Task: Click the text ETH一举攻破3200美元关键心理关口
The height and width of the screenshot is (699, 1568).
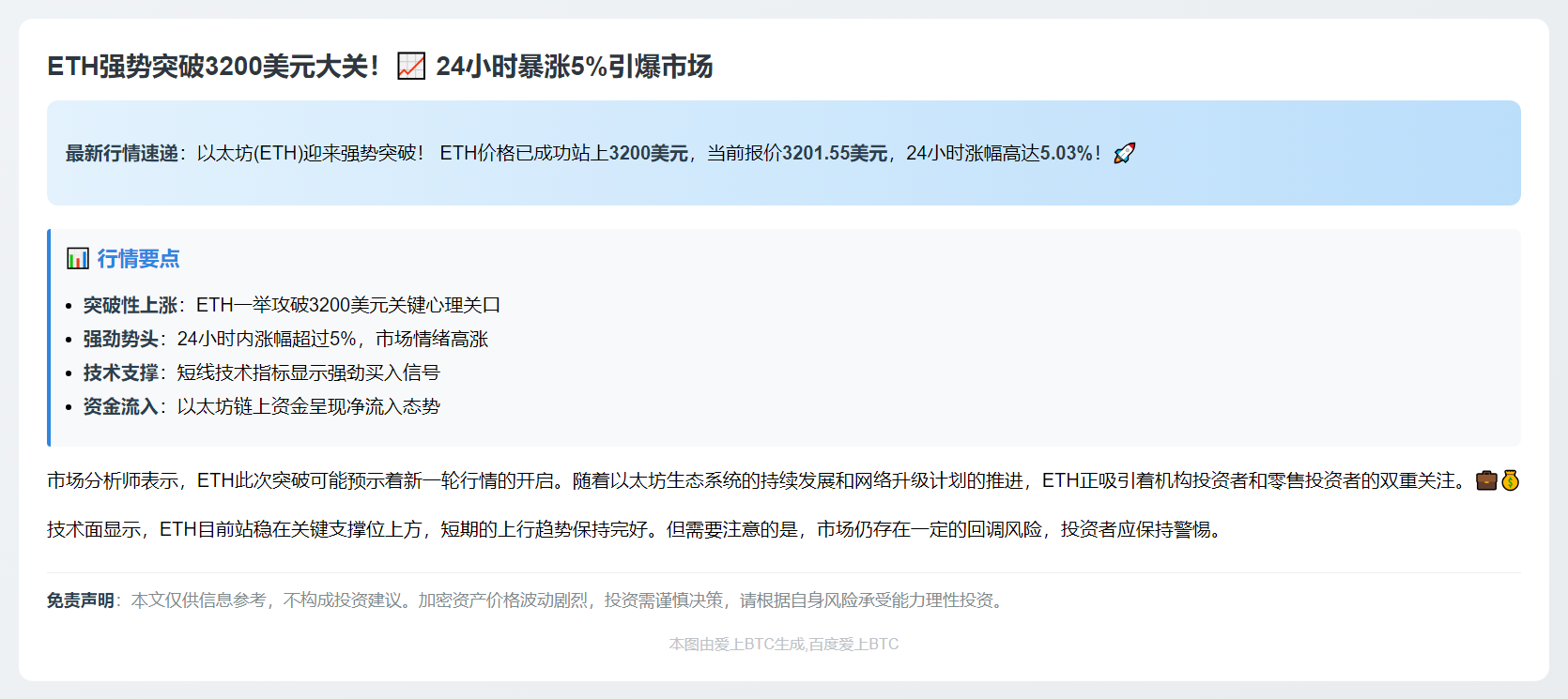Action: point(348,305)
